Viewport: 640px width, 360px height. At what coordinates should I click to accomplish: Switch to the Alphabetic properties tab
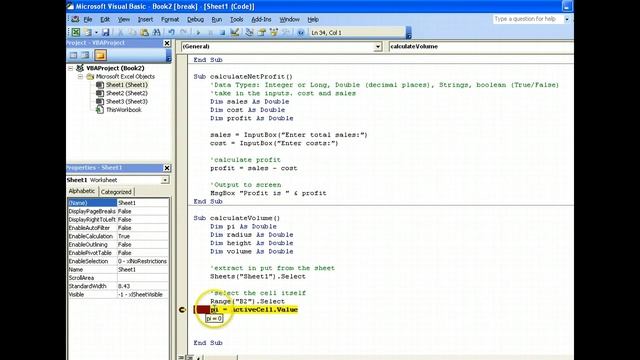tap(82, 191)
